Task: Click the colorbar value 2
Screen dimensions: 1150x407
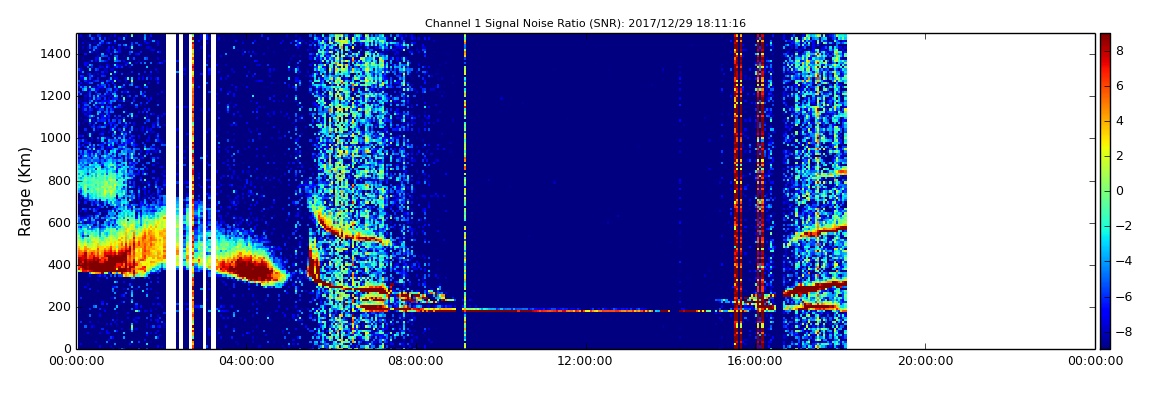Action: pyautogui.click(x=1120, y=156)
